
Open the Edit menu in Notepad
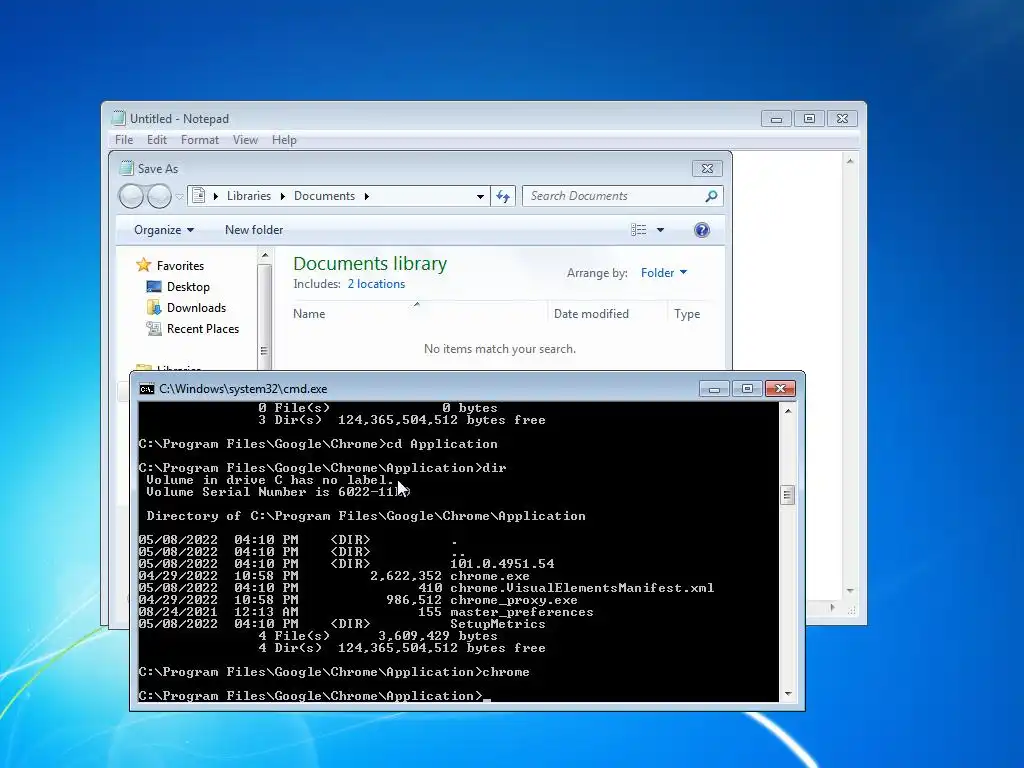point(157,140)
